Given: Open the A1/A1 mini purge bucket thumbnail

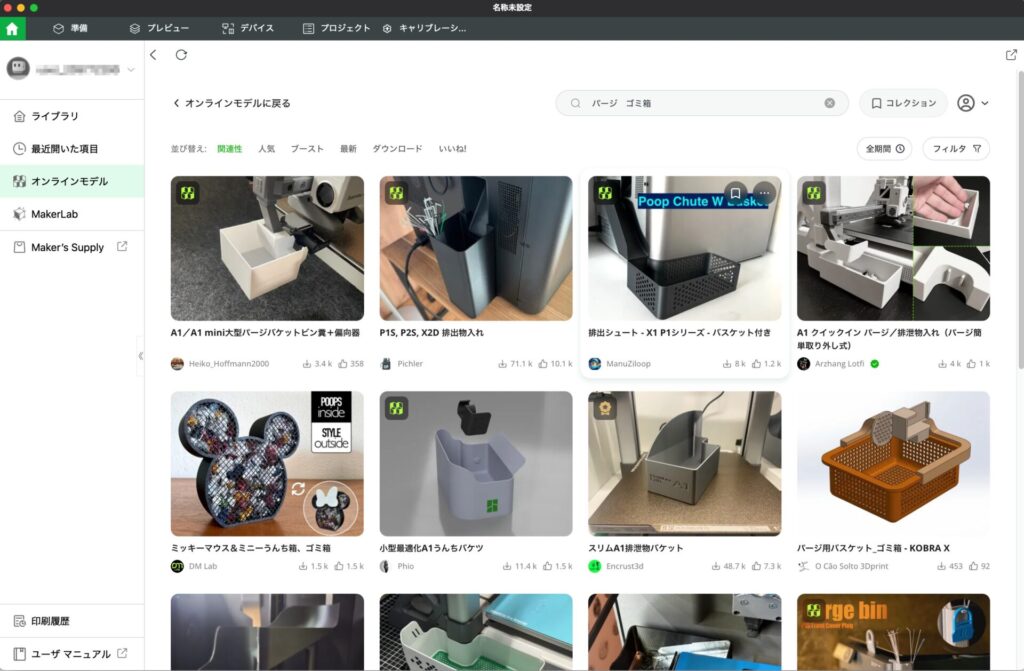Looking at the screenshot, I should point(267,248).
